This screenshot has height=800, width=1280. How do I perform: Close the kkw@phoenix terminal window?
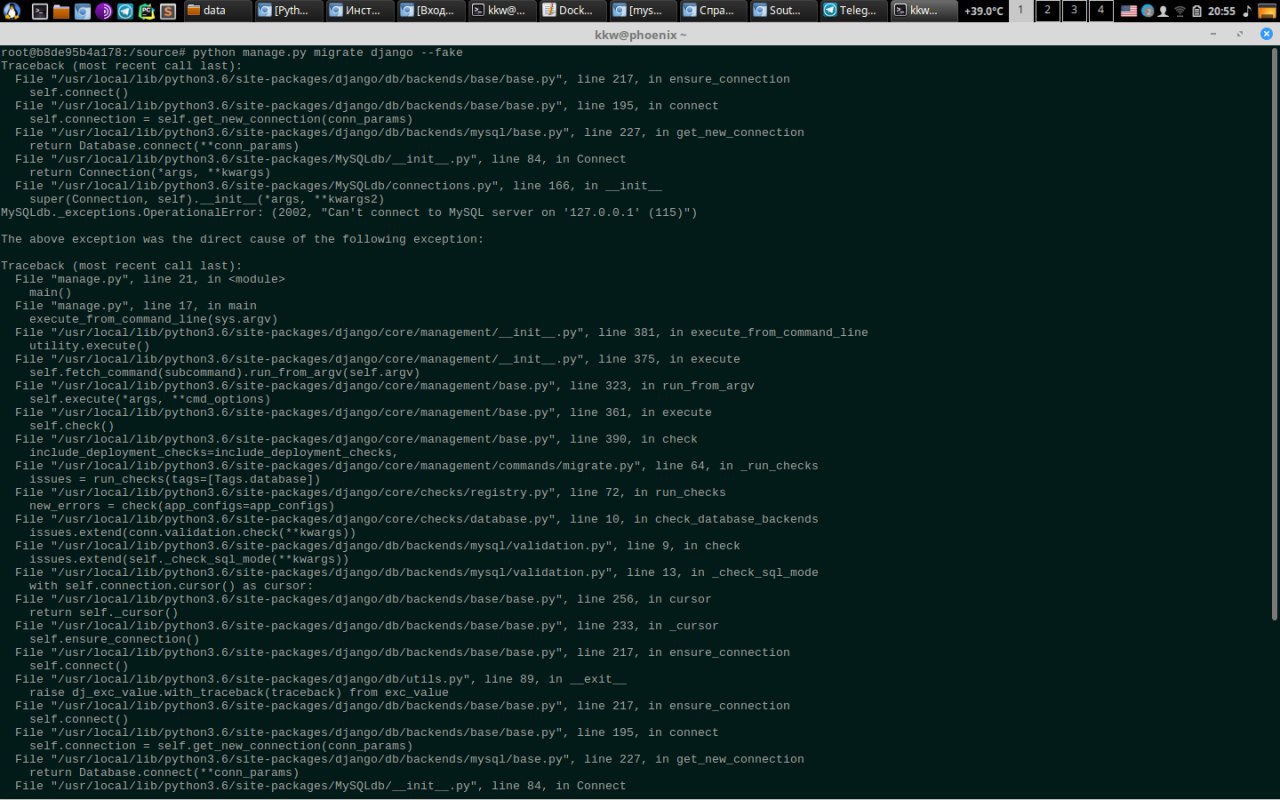[1265, 33]
